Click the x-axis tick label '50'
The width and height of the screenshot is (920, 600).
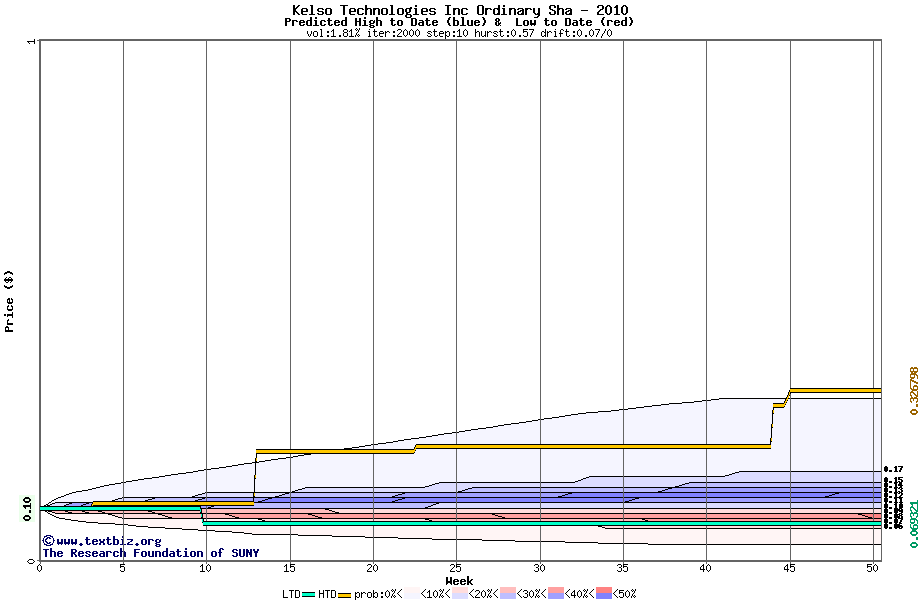(873, 568)
